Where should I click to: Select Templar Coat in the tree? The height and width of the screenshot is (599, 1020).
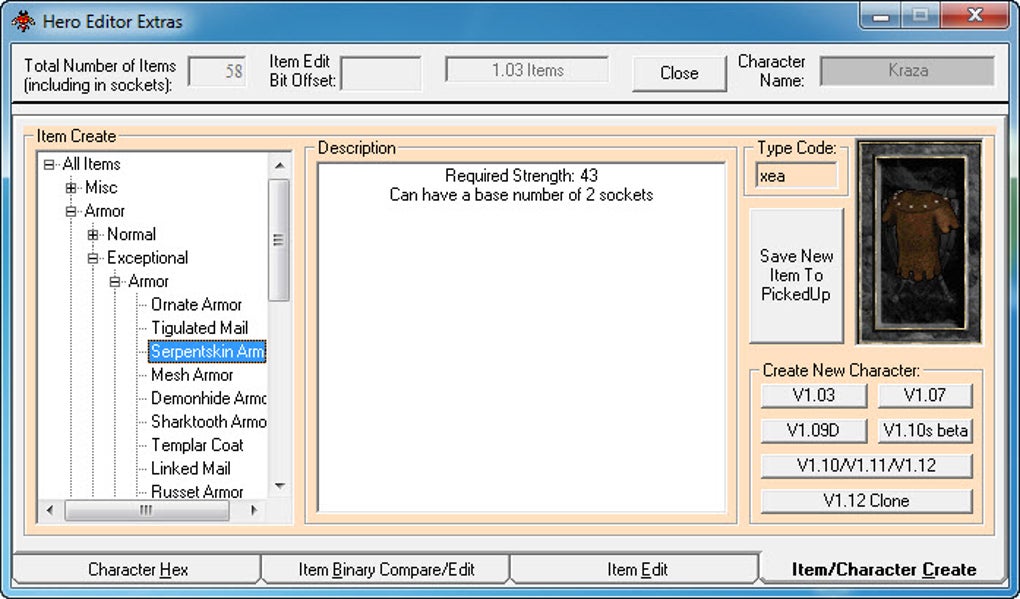pyautogui.click(x=197, y=445)
